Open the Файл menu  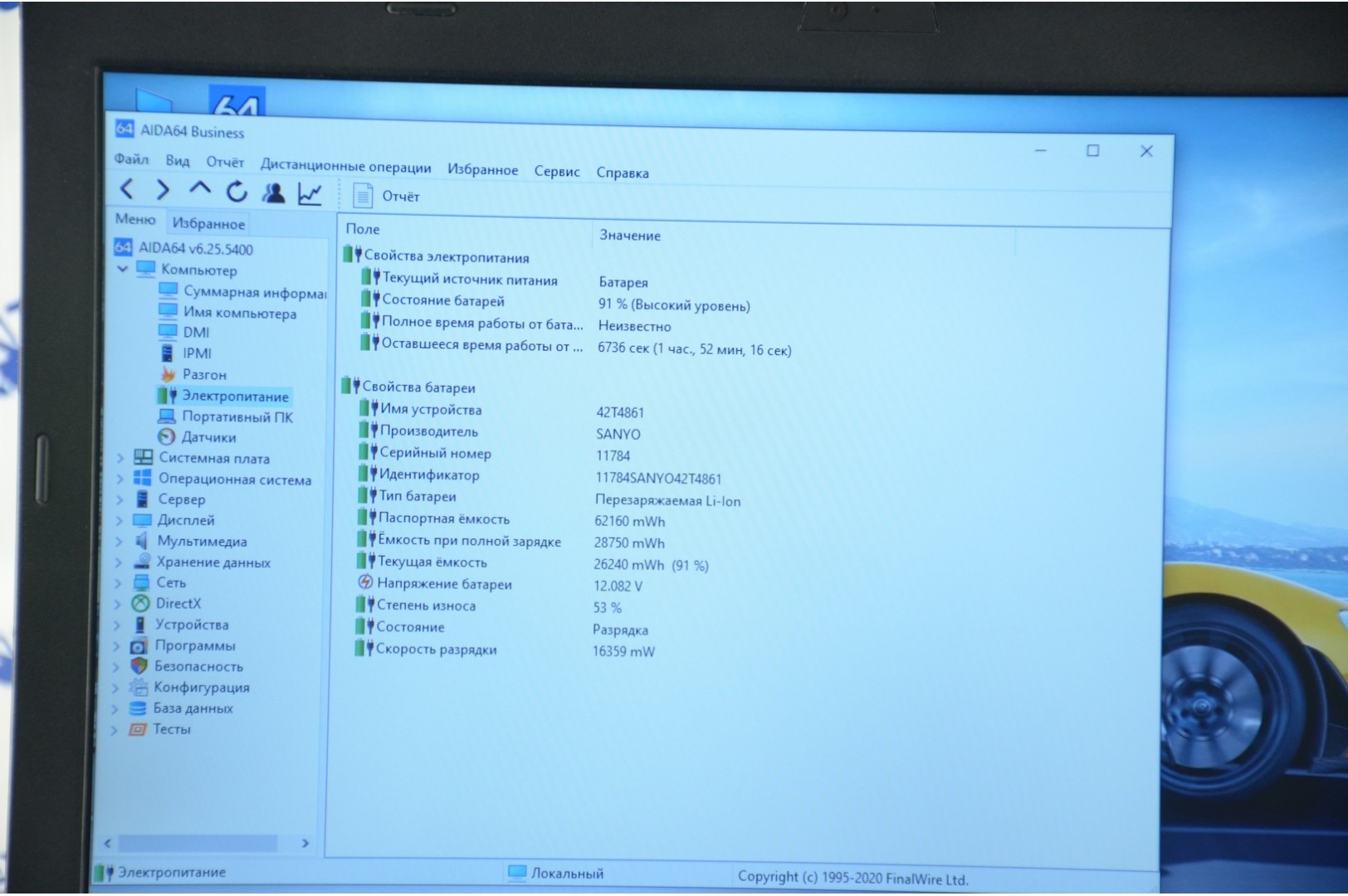(x=131, y=158)
